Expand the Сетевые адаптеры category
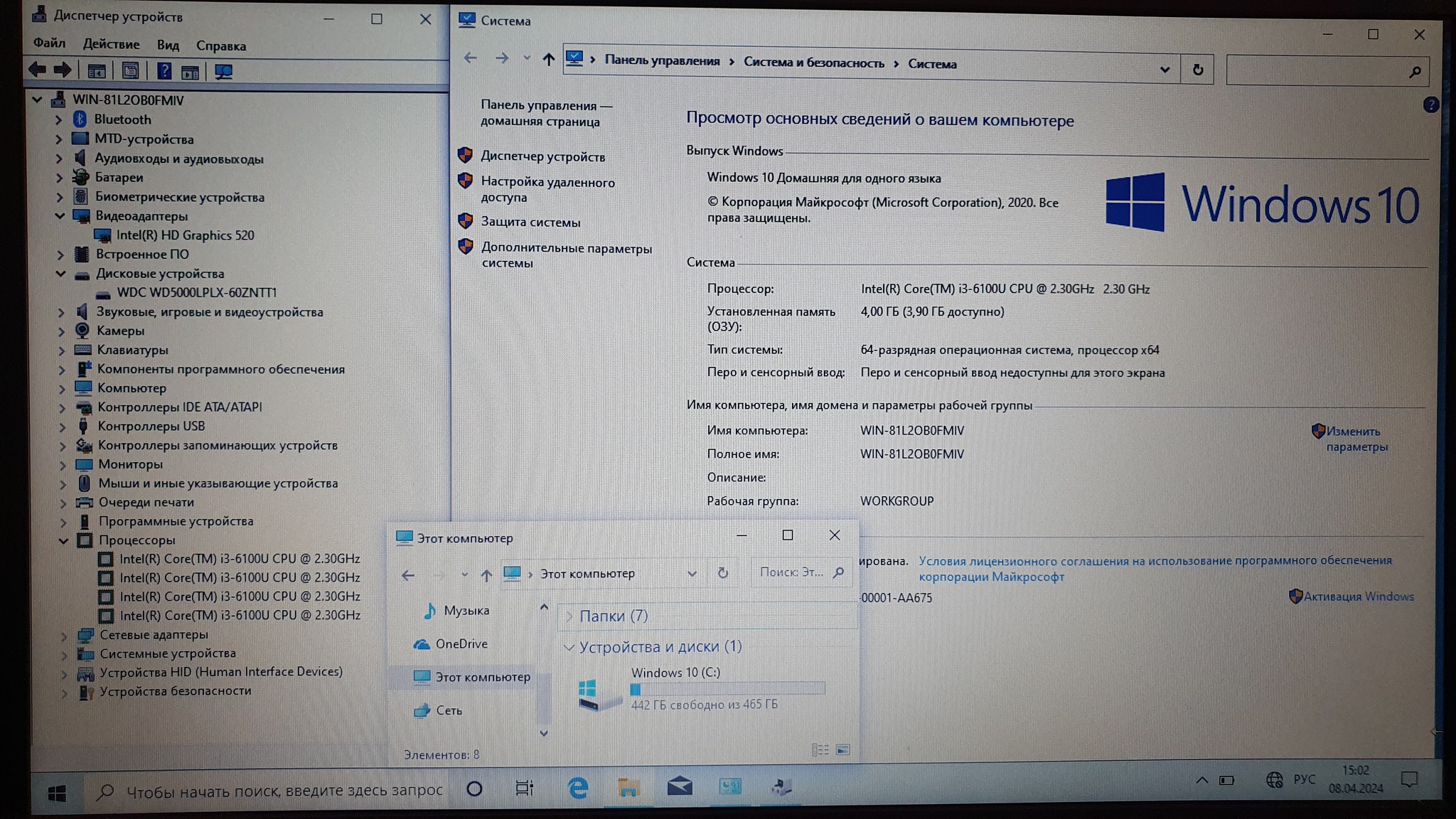The width and height of the screenshot is (1456, 819). 64,636
